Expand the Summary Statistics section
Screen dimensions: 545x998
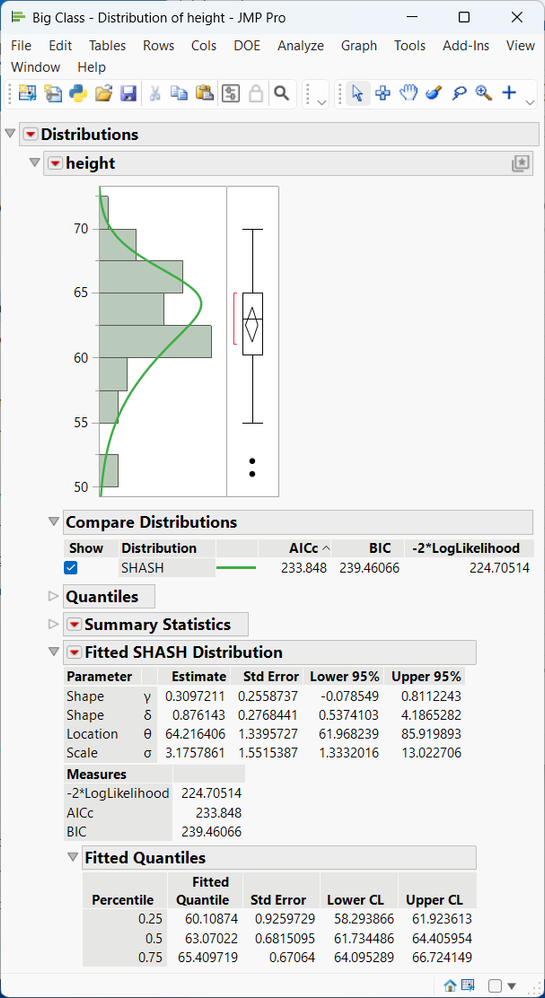[53, 624]
